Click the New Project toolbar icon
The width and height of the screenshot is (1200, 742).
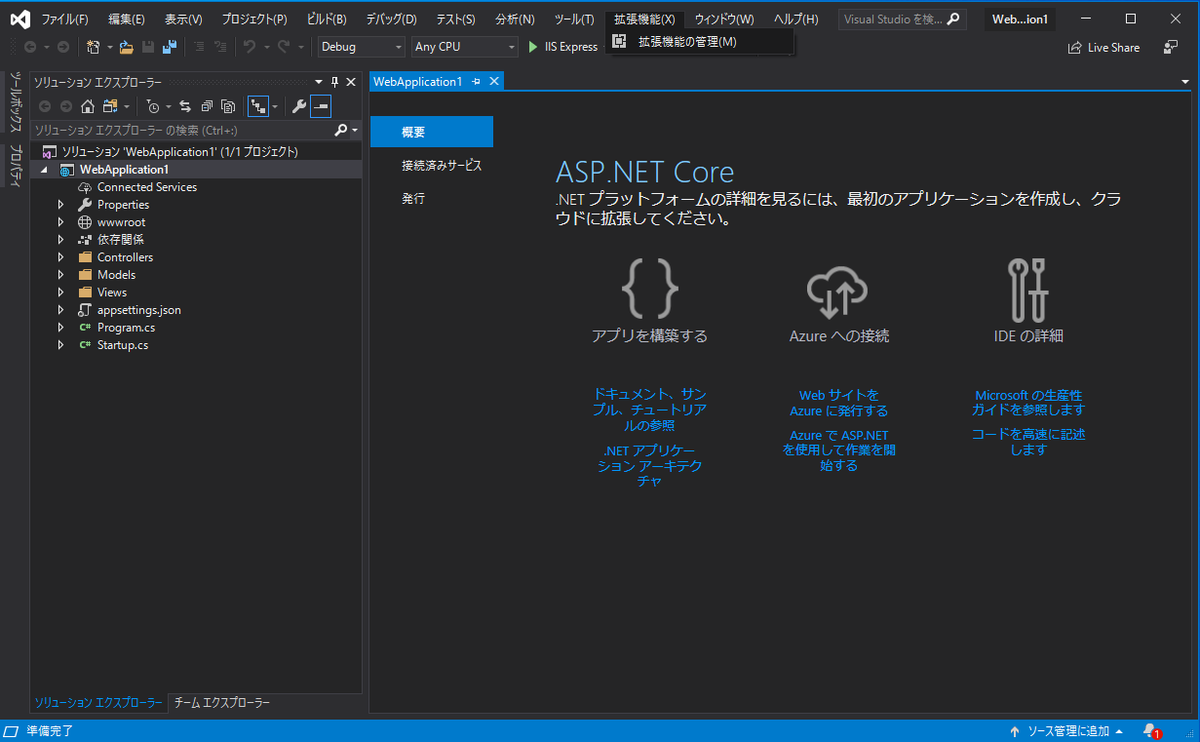click(95, 45)
